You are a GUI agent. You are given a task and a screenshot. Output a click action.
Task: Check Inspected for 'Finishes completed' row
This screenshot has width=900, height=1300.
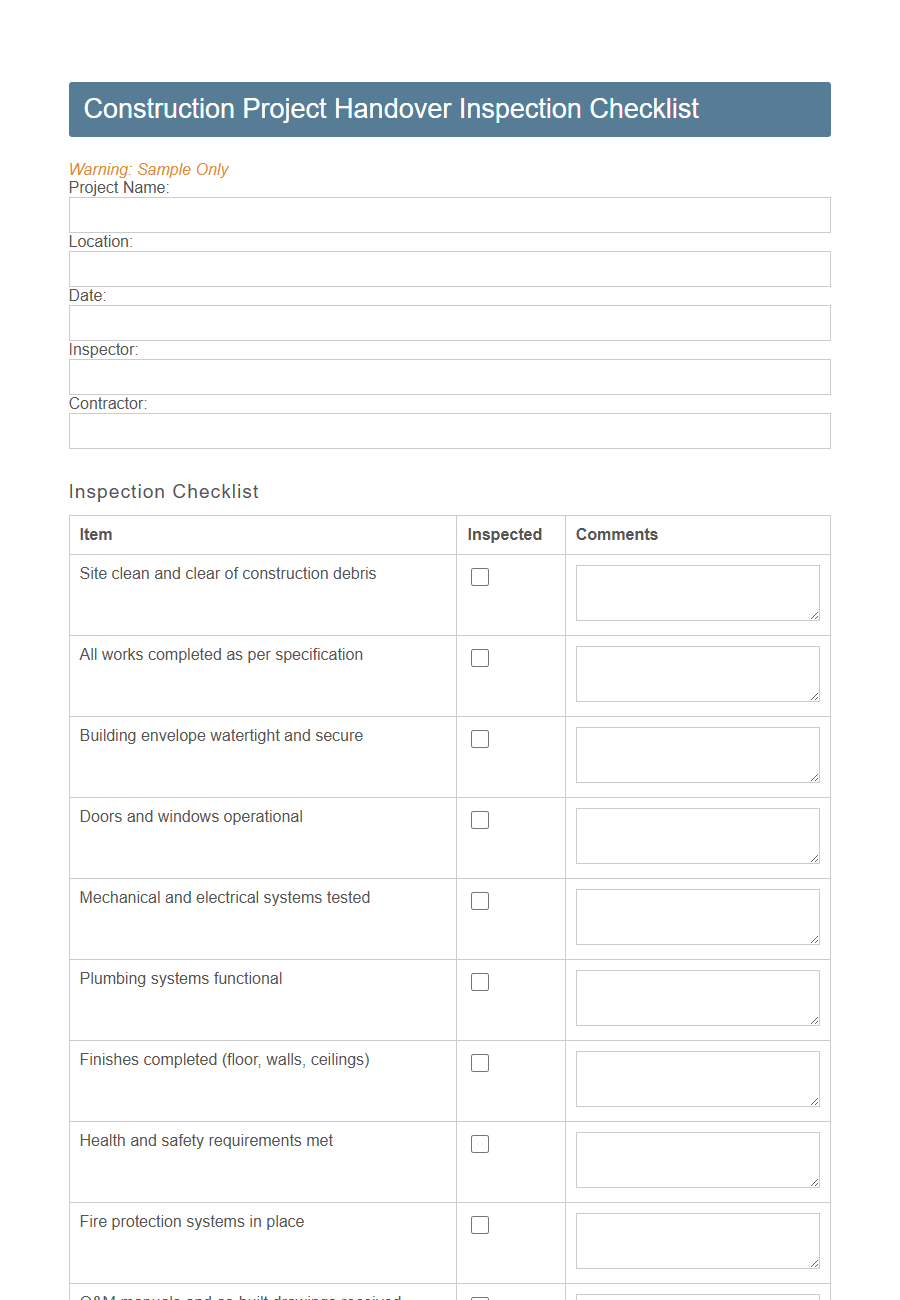click(480, 1063)
